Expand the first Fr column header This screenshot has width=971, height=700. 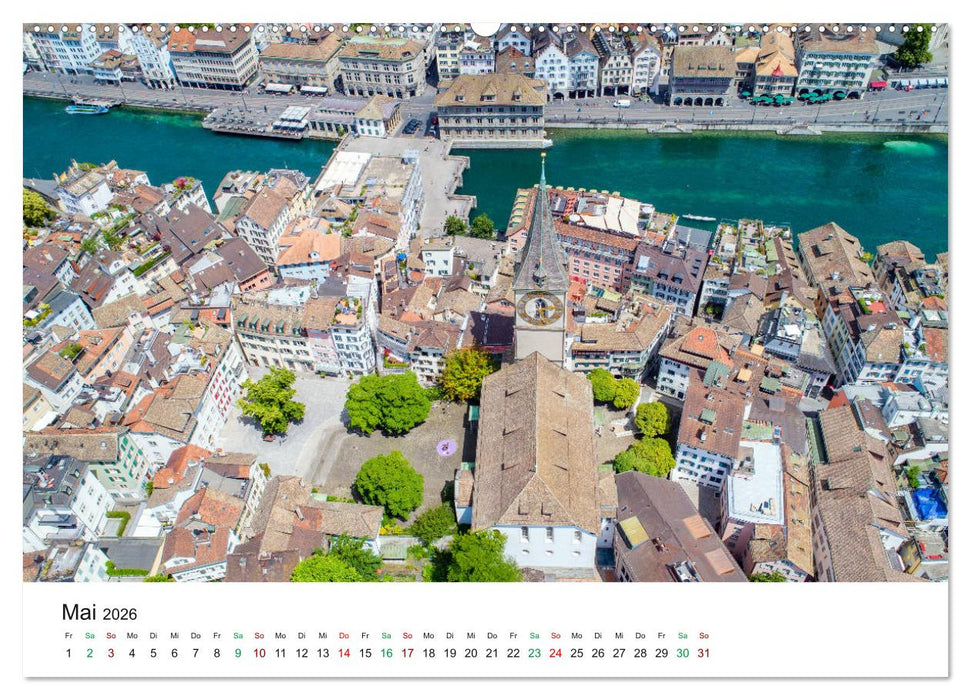point(68,637)
